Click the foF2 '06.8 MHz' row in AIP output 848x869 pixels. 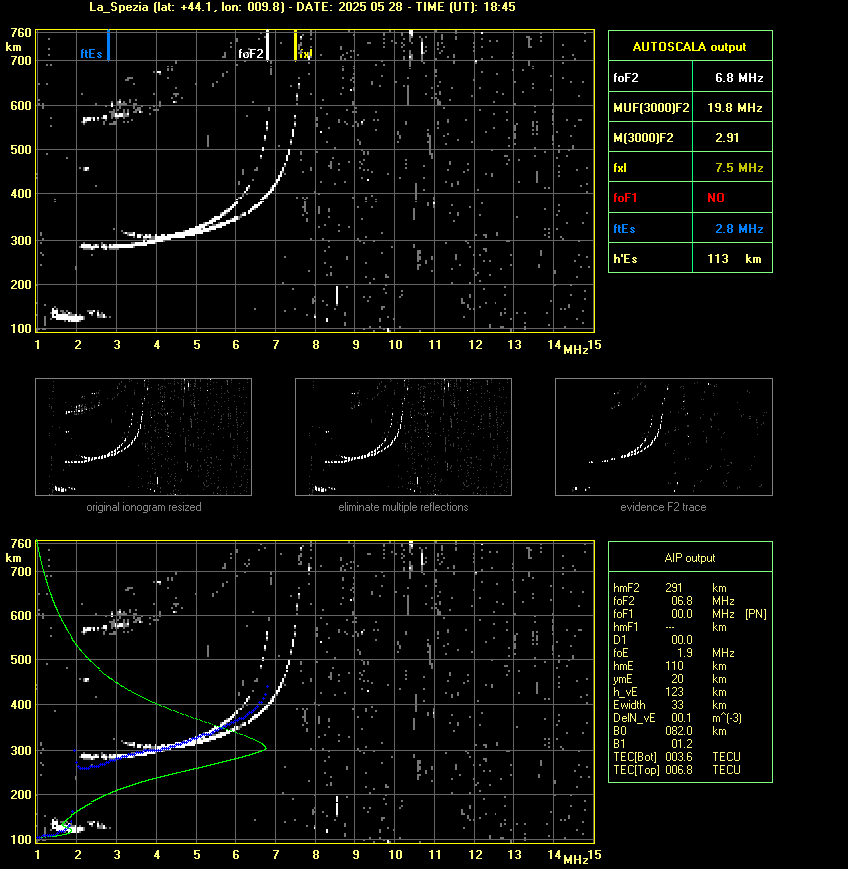673,601
